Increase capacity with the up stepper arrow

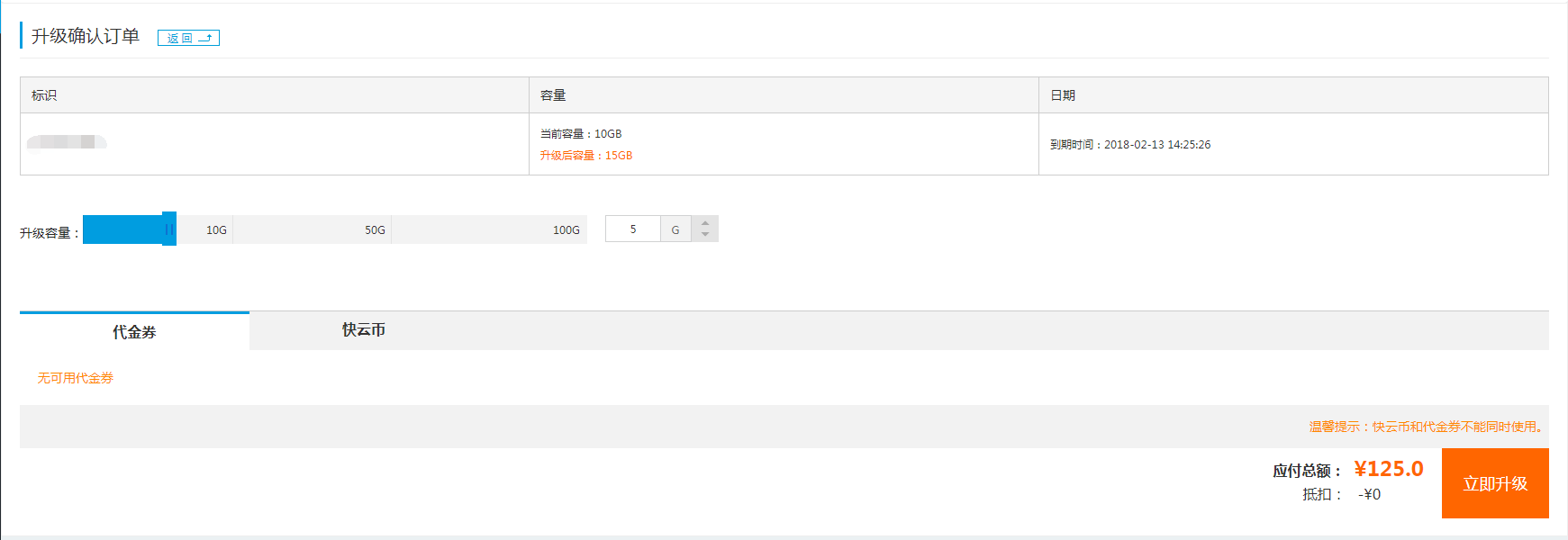pos(705,223)
